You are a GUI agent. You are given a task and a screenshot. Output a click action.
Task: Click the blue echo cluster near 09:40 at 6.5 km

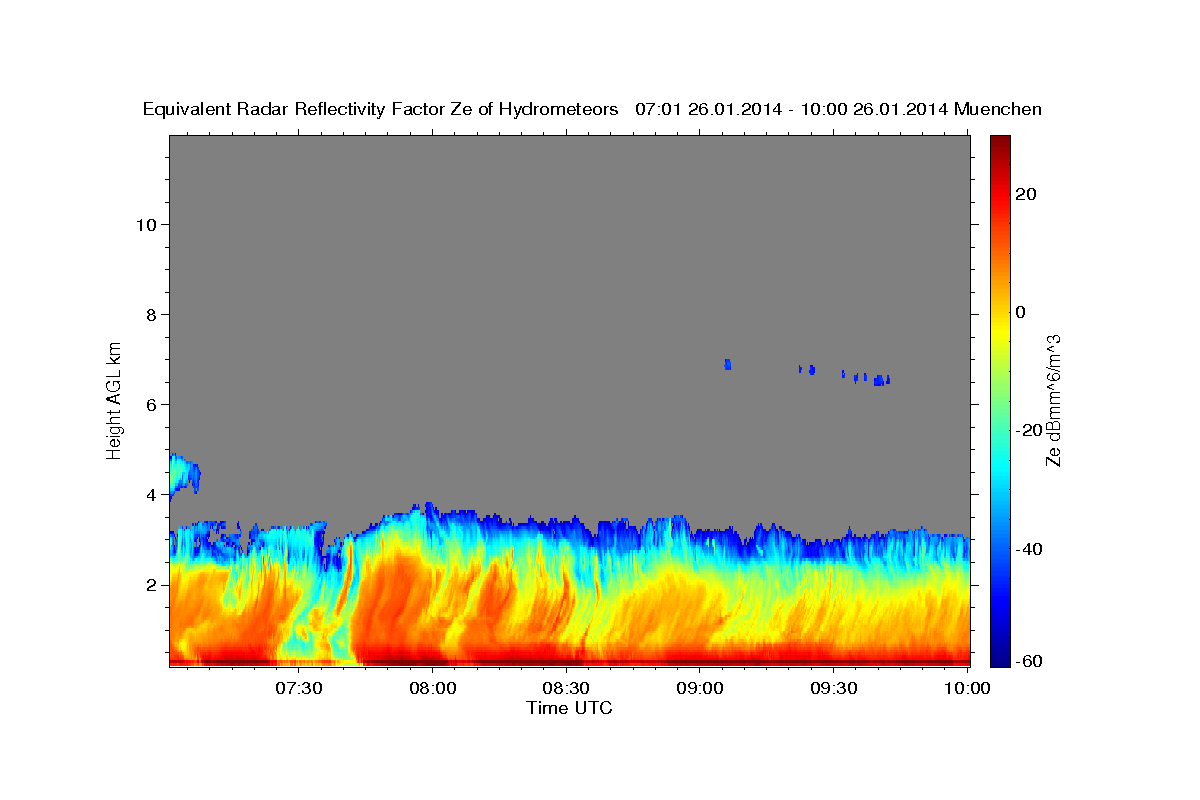click(881, 380)
